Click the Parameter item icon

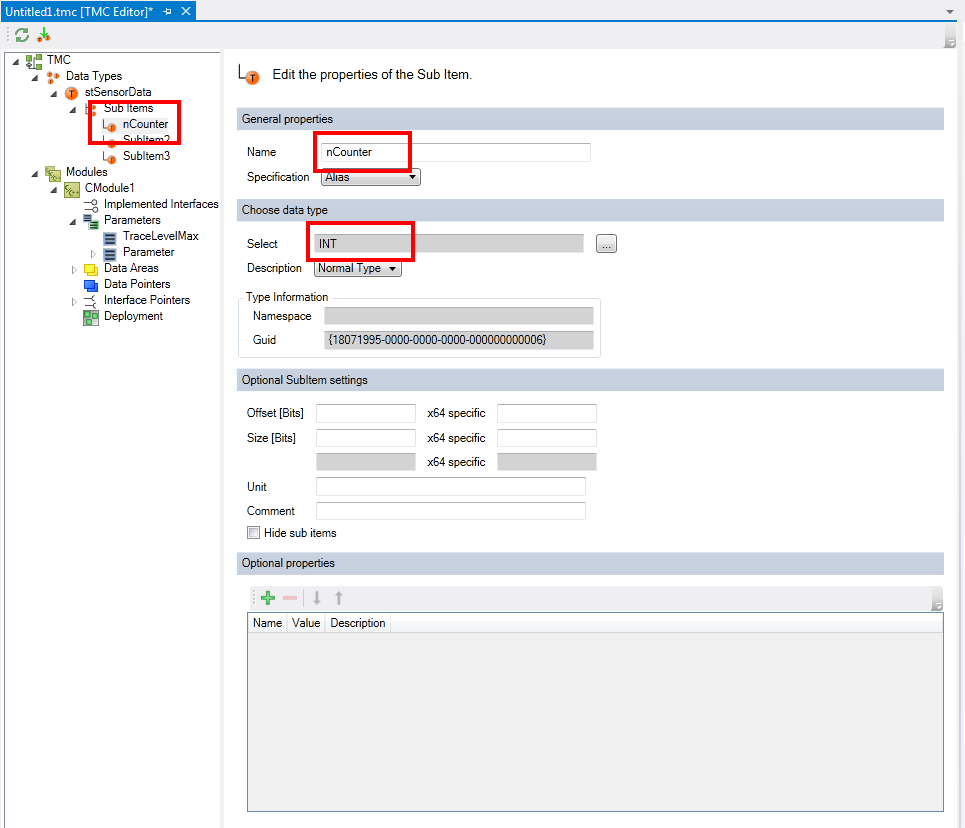pos(110,253)
